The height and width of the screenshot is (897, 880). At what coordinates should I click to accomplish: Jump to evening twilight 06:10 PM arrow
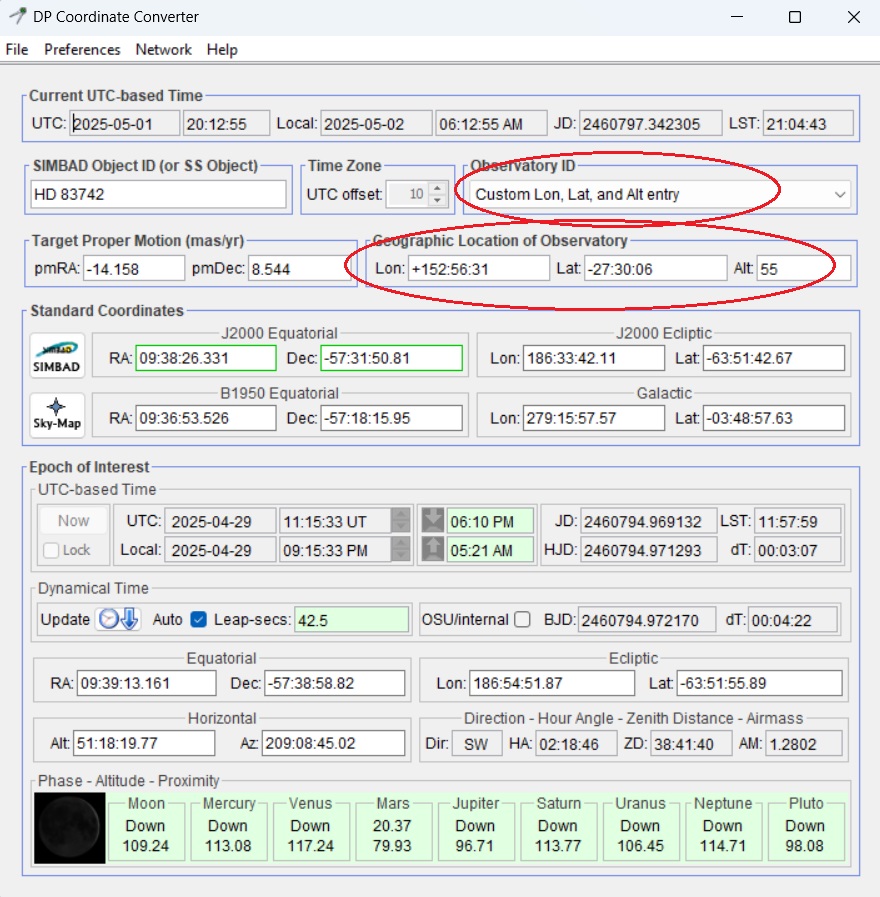click(433, 521)
